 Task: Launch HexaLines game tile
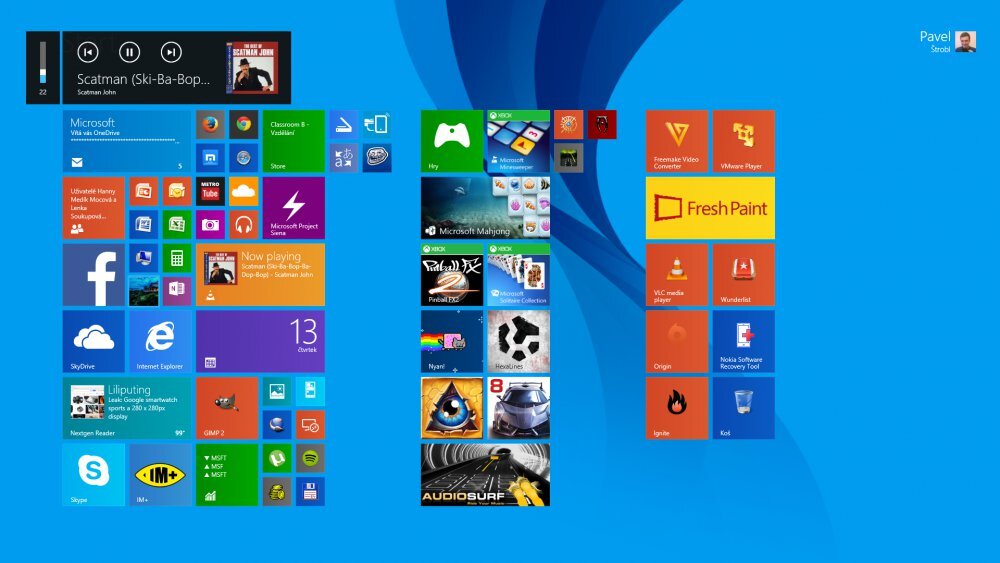pos(518,341)
